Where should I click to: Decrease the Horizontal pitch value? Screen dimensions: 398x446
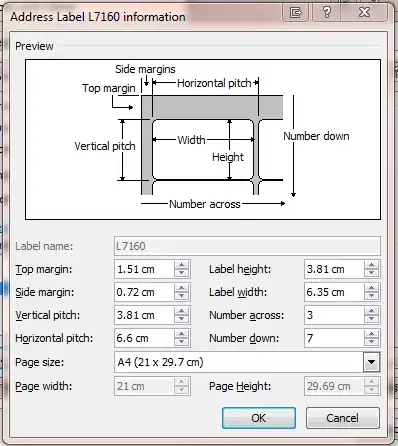coord(181,342)
